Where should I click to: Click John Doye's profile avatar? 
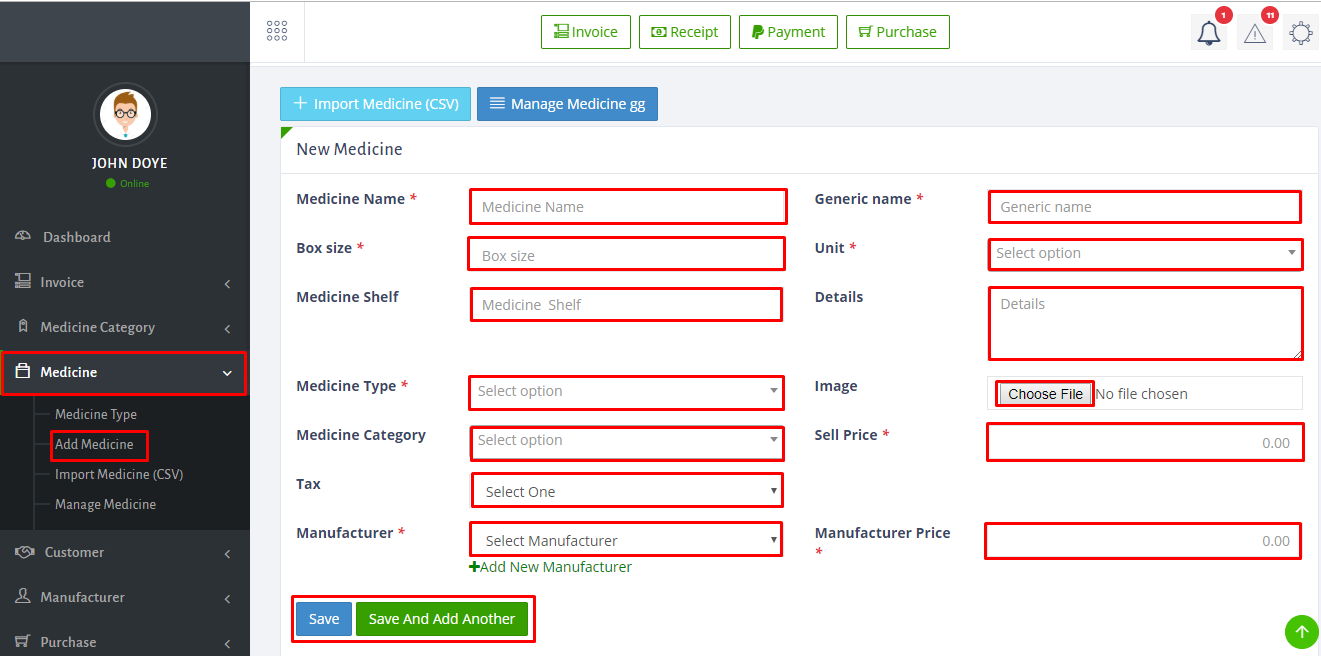[x=125, y=115]
